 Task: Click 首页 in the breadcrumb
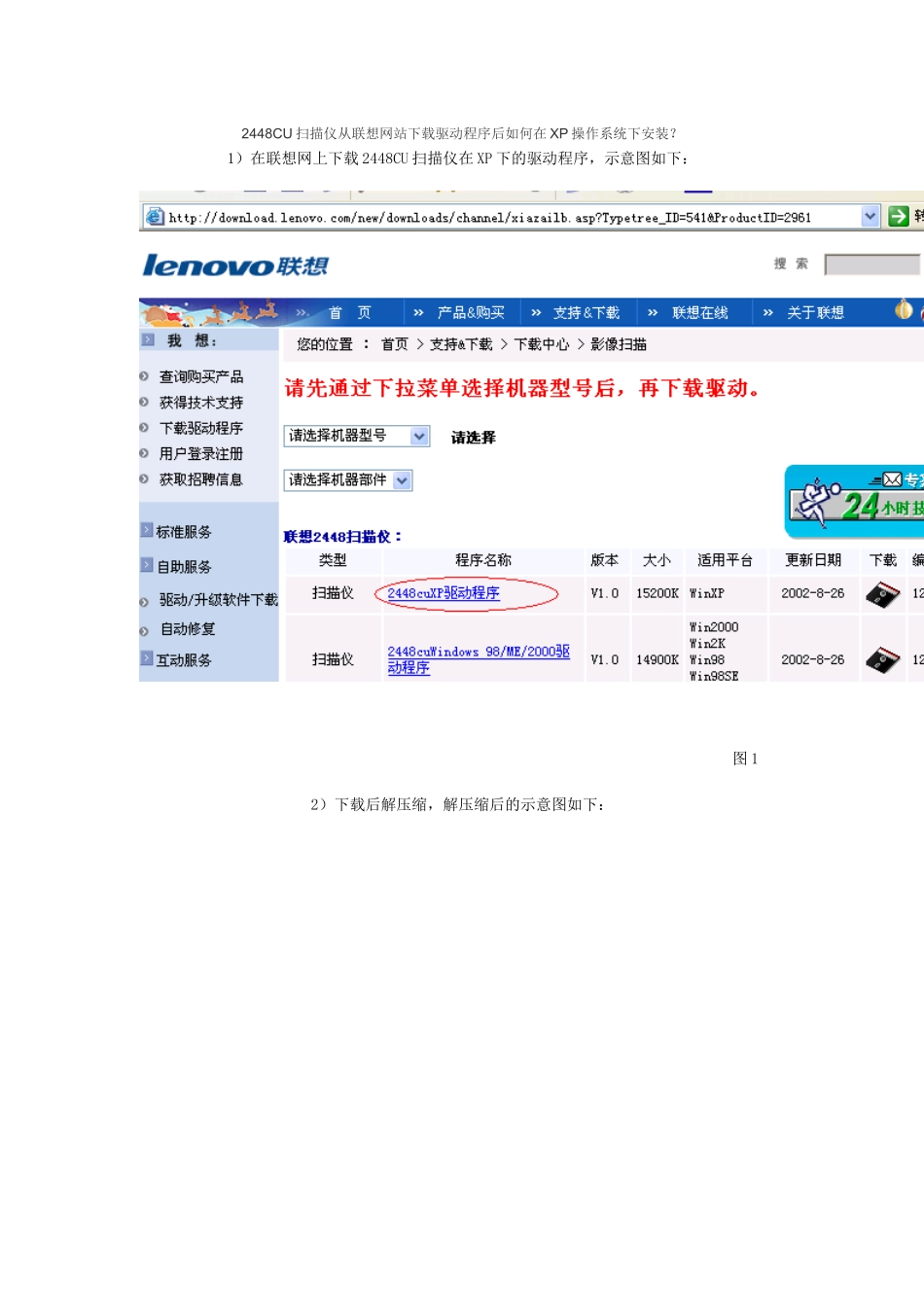395,344
